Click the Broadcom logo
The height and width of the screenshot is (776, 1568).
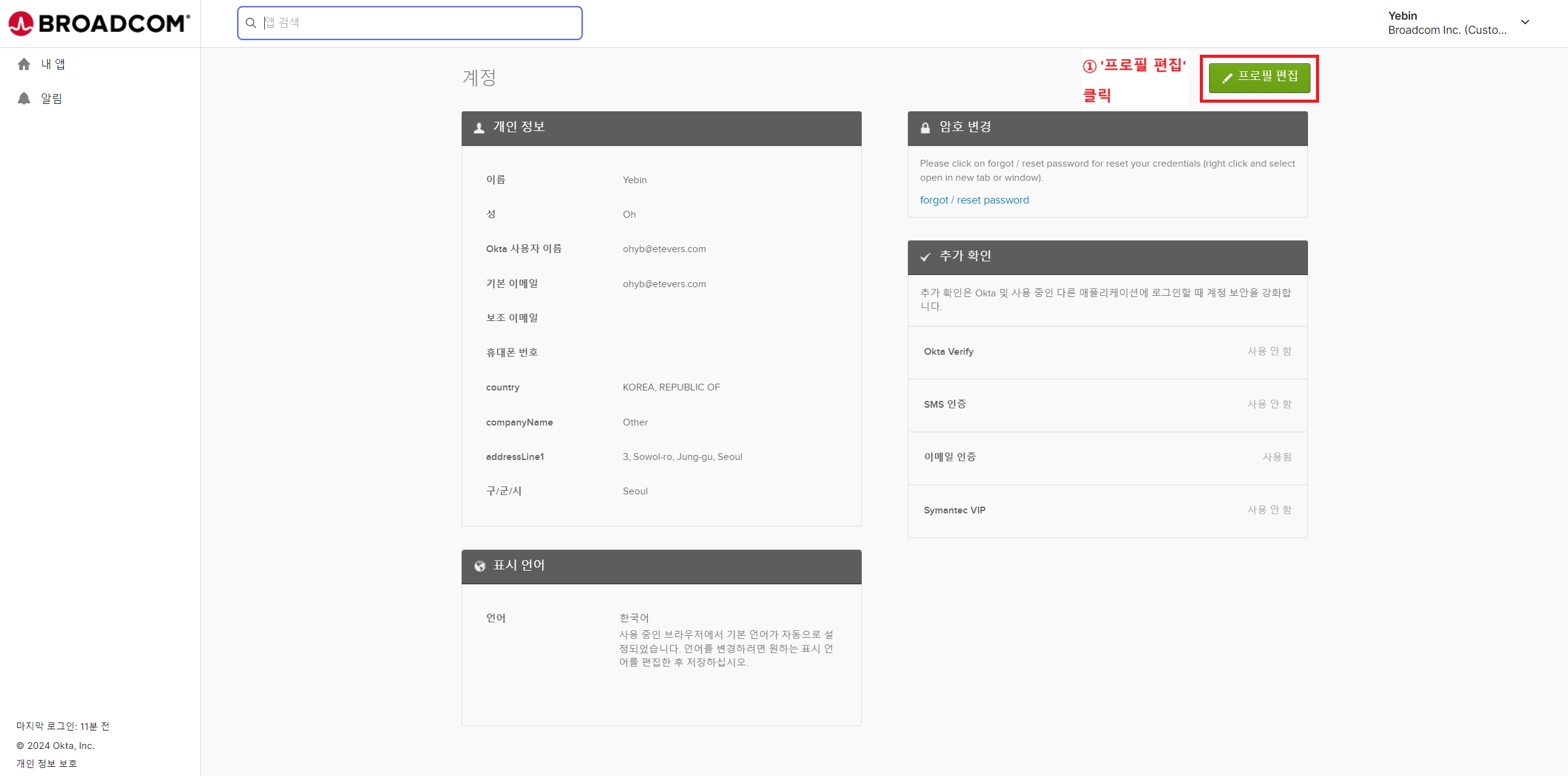point(99,23)
